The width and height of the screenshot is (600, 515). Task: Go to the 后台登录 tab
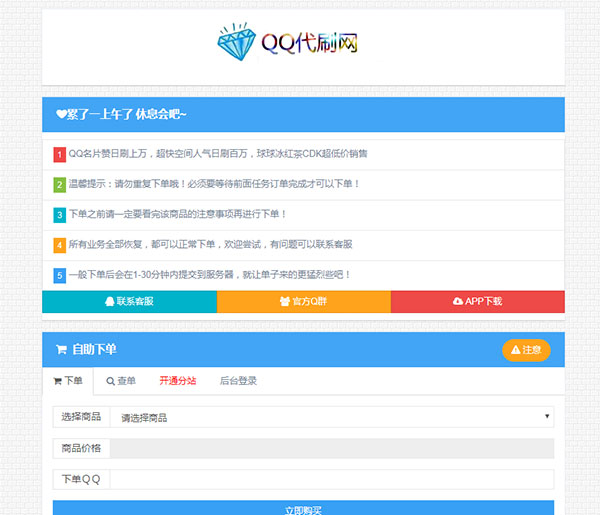[238, 381]
